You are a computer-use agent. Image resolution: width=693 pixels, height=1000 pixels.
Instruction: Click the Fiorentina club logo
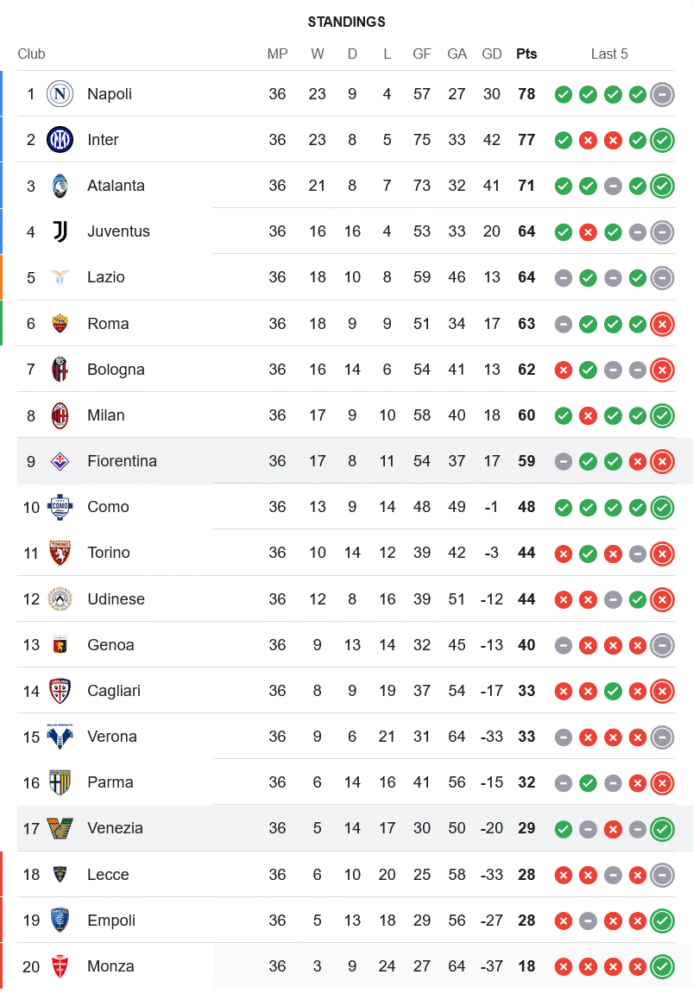coord(61,461)
